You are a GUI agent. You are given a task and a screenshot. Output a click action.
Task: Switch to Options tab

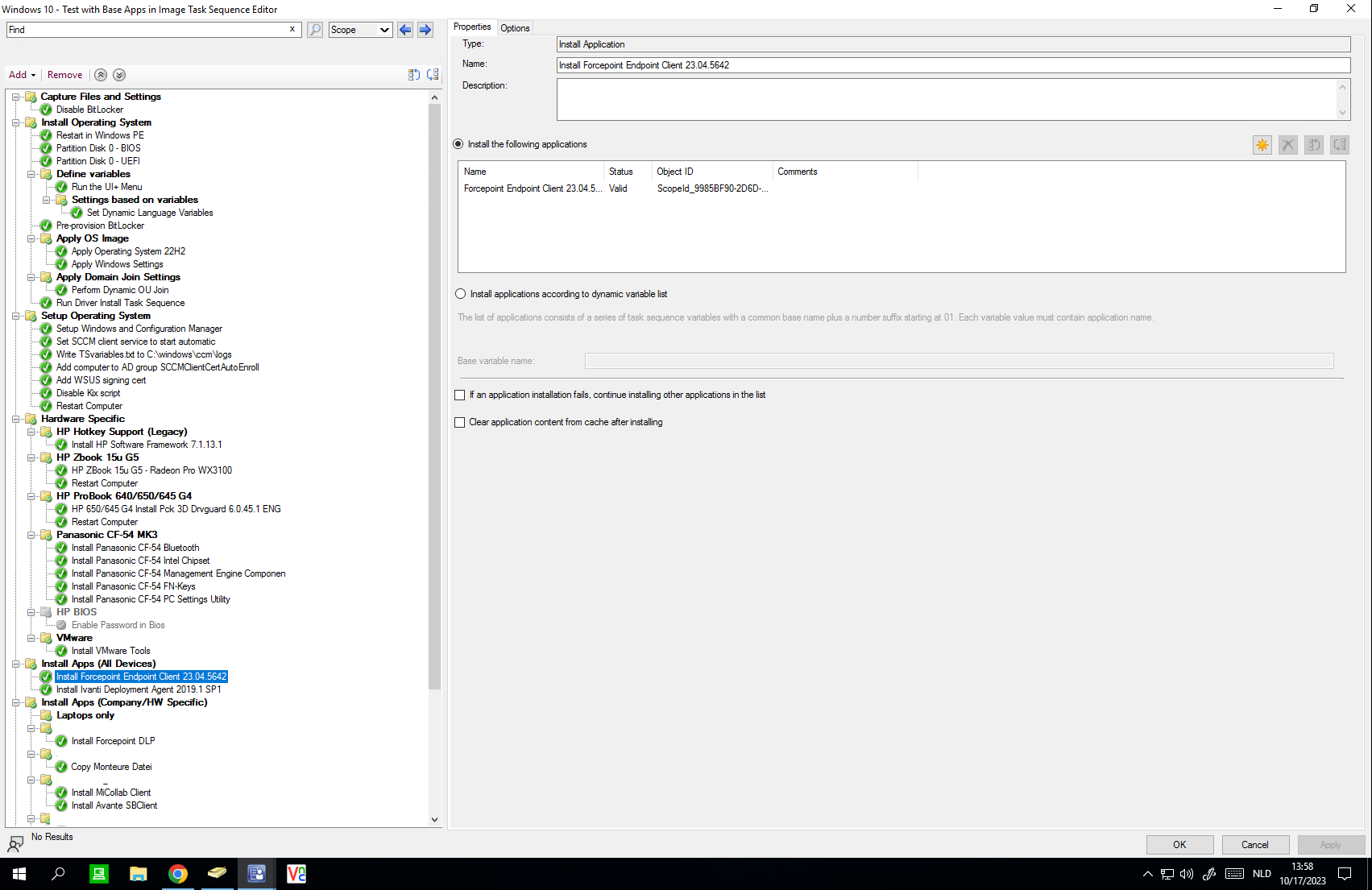pos(515,28)
